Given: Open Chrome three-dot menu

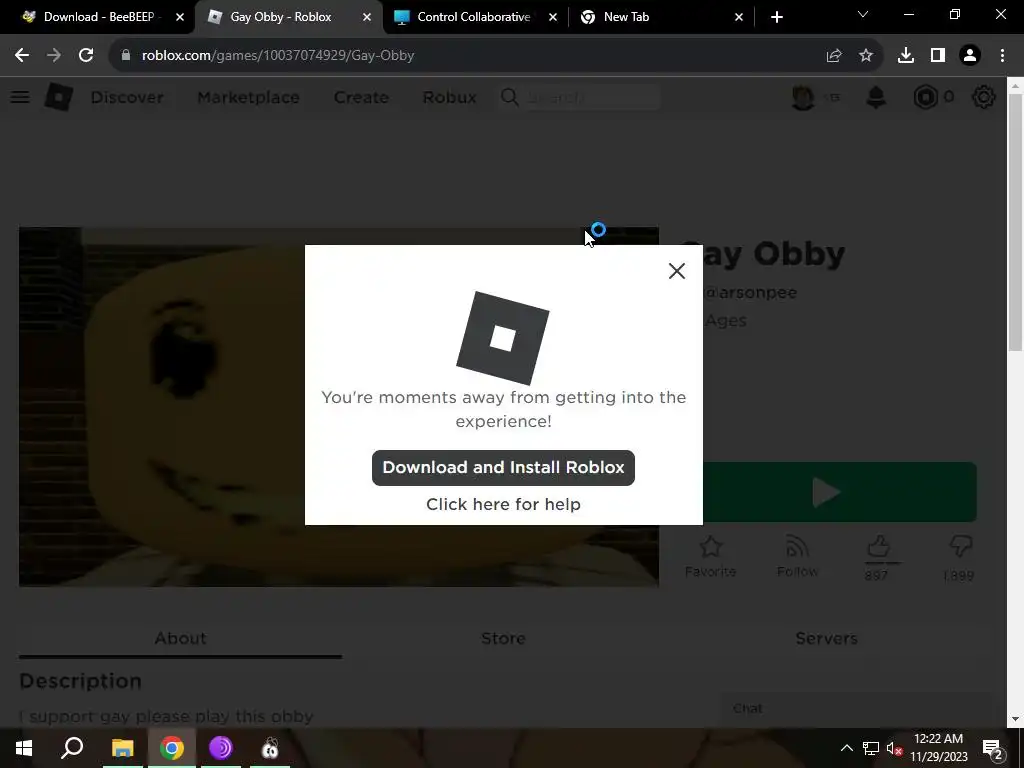Looking at the screenshot, I should coord(1002,56).
